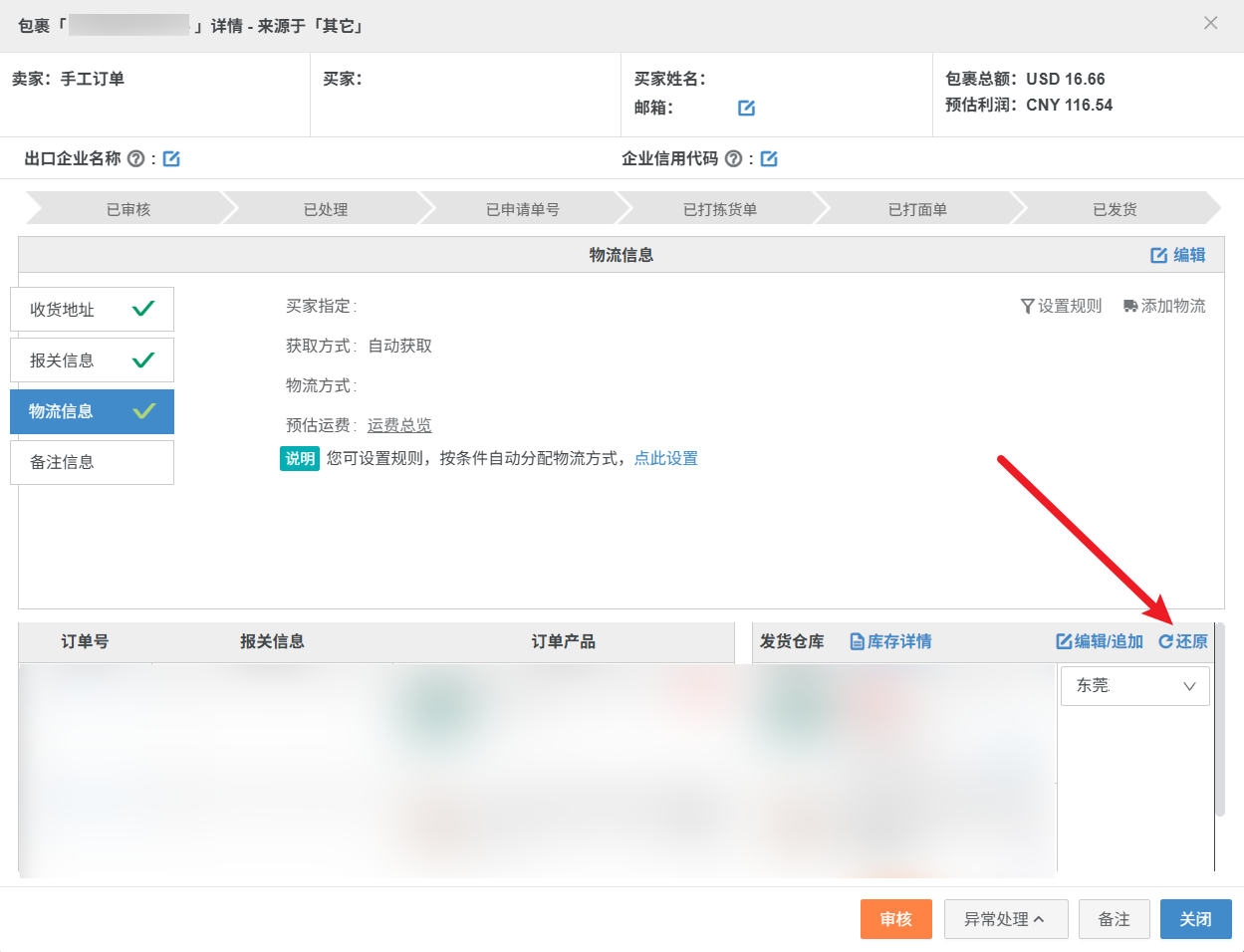Screen dimensions: 1244x952
Task: Click help icon beside 出口企业名称
Action: coord(136,159)
